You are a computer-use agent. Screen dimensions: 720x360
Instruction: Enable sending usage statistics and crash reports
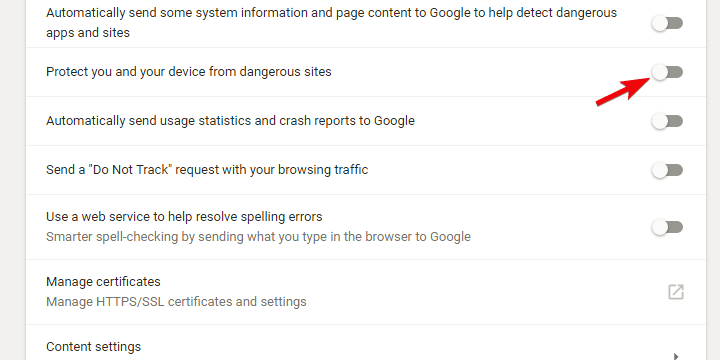(x=667, y=121)
